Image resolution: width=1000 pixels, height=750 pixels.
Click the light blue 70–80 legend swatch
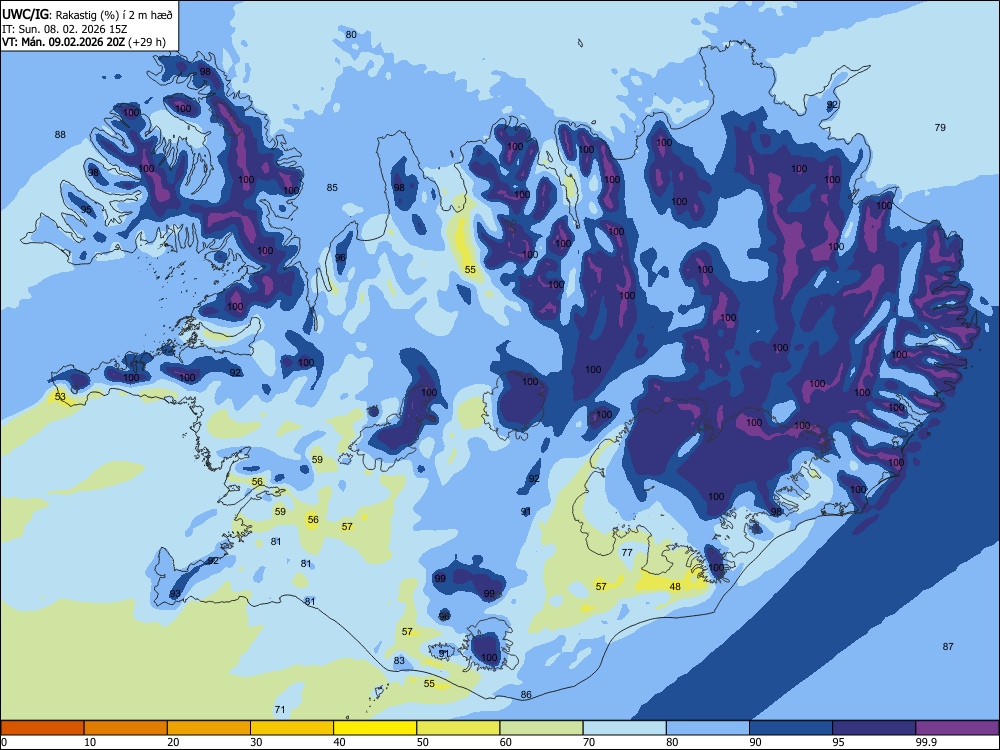[624, 728]
